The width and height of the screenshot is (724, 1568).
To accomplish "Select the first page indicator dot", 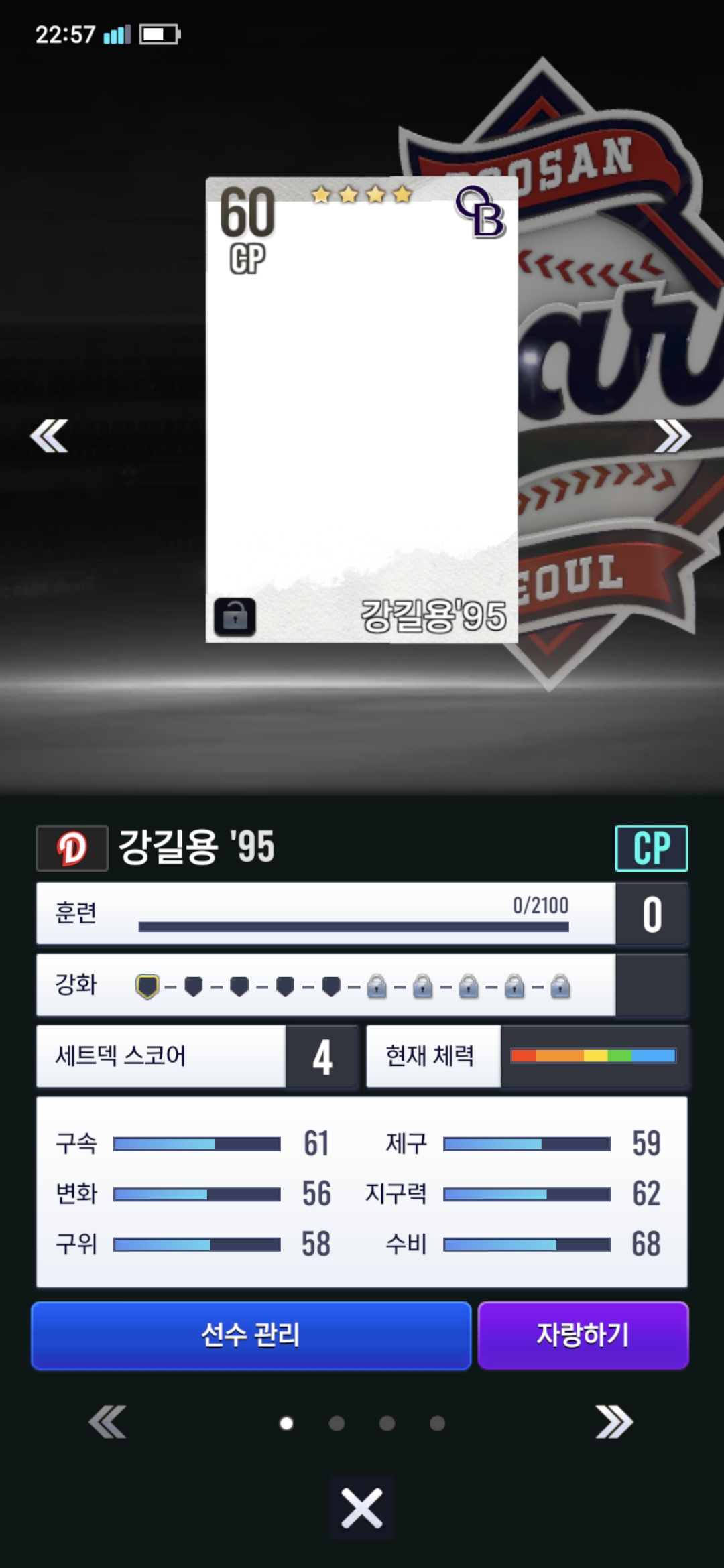I will [286, 1423].
